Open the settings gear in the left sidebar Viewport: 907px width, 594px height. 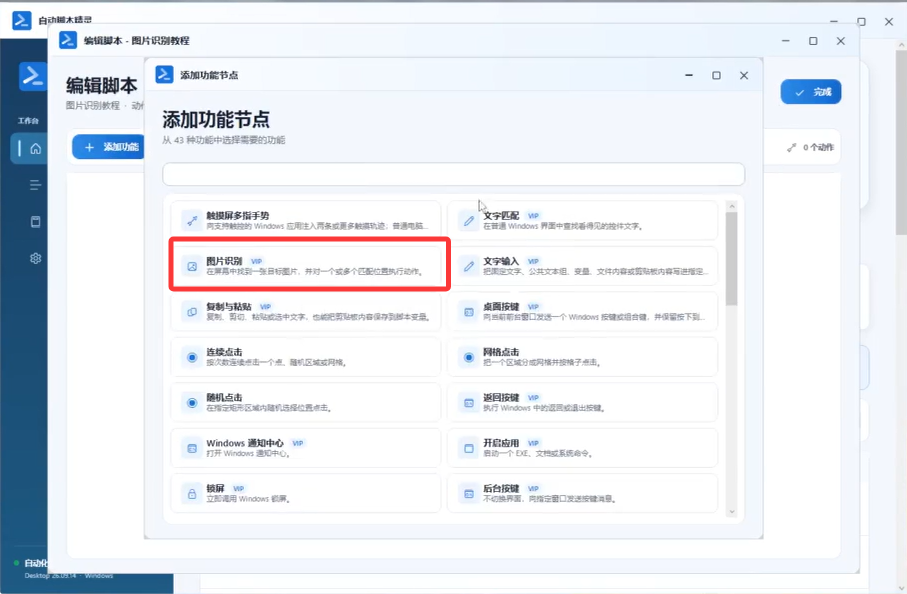35,258
